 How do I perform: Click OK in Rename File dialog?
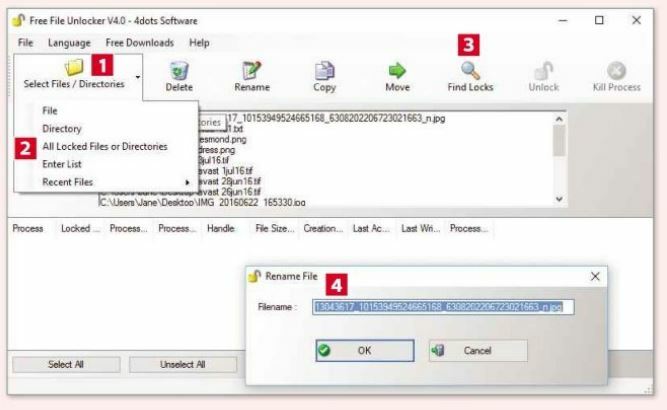(365, 350)
